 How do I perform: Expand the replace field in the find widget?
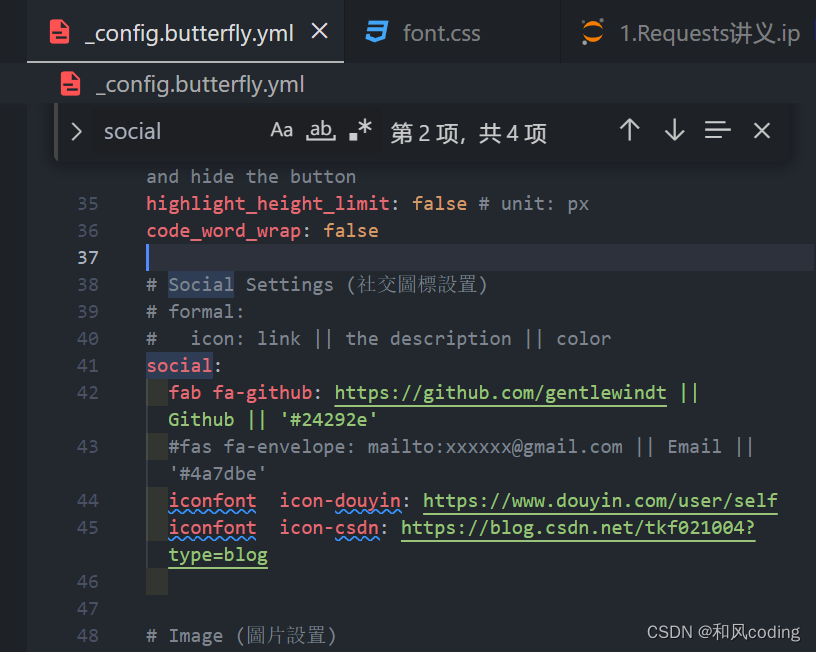click(x=76, y=132)
